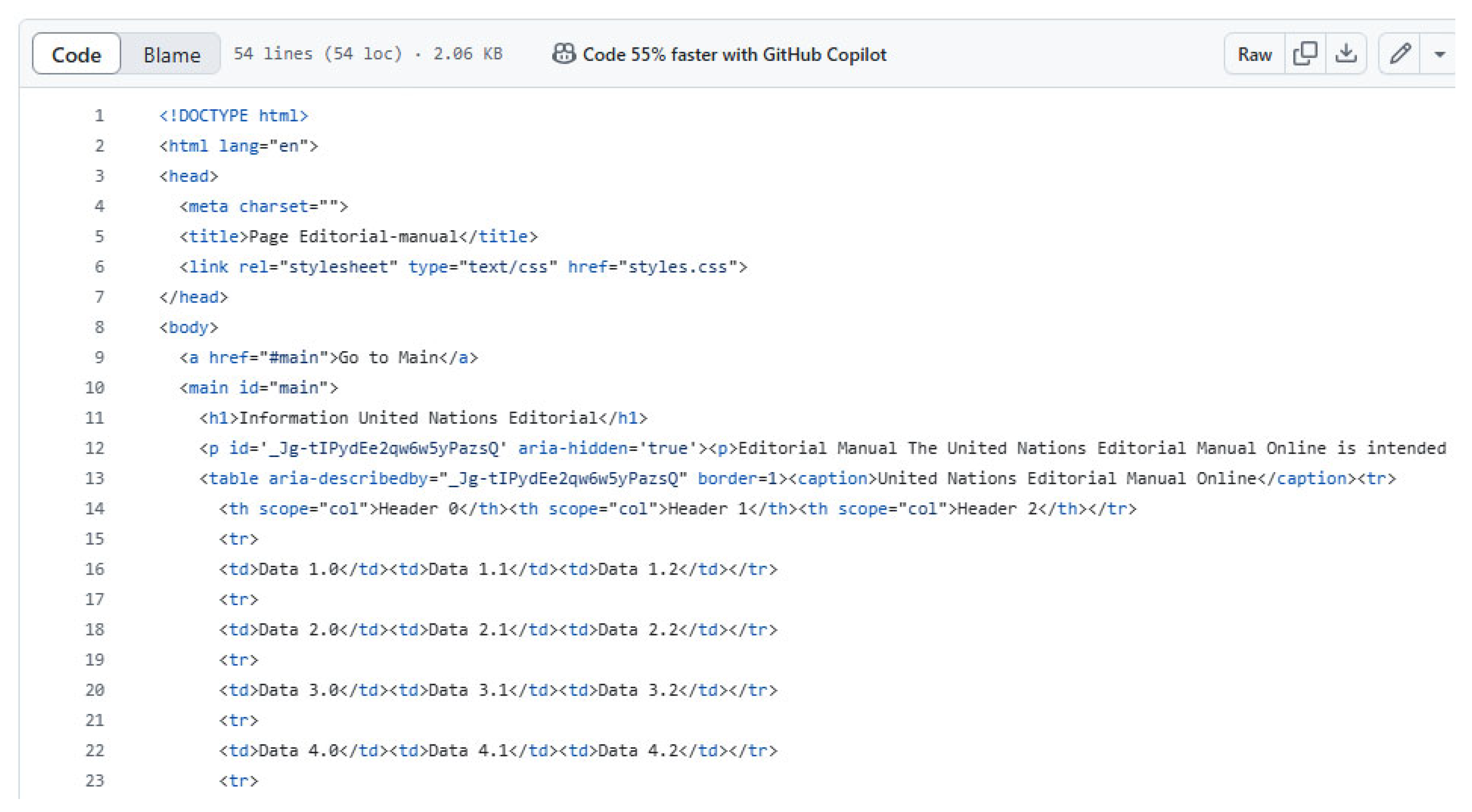The height and width of the screenshot is (812, 1472).
Task: Click line number 23
Action: point(95,781)
